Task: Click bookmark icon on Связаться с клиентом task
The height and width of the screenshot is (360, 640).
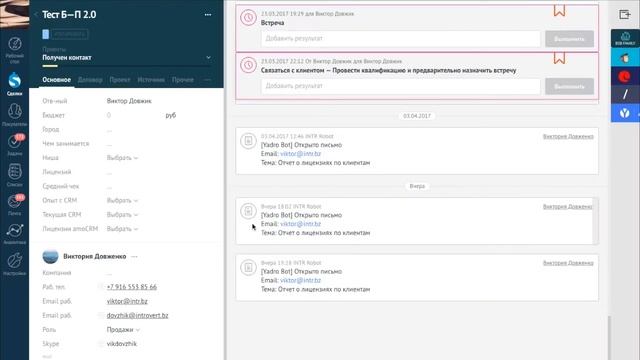Action: pyautogui.click(x=559, y=58)
